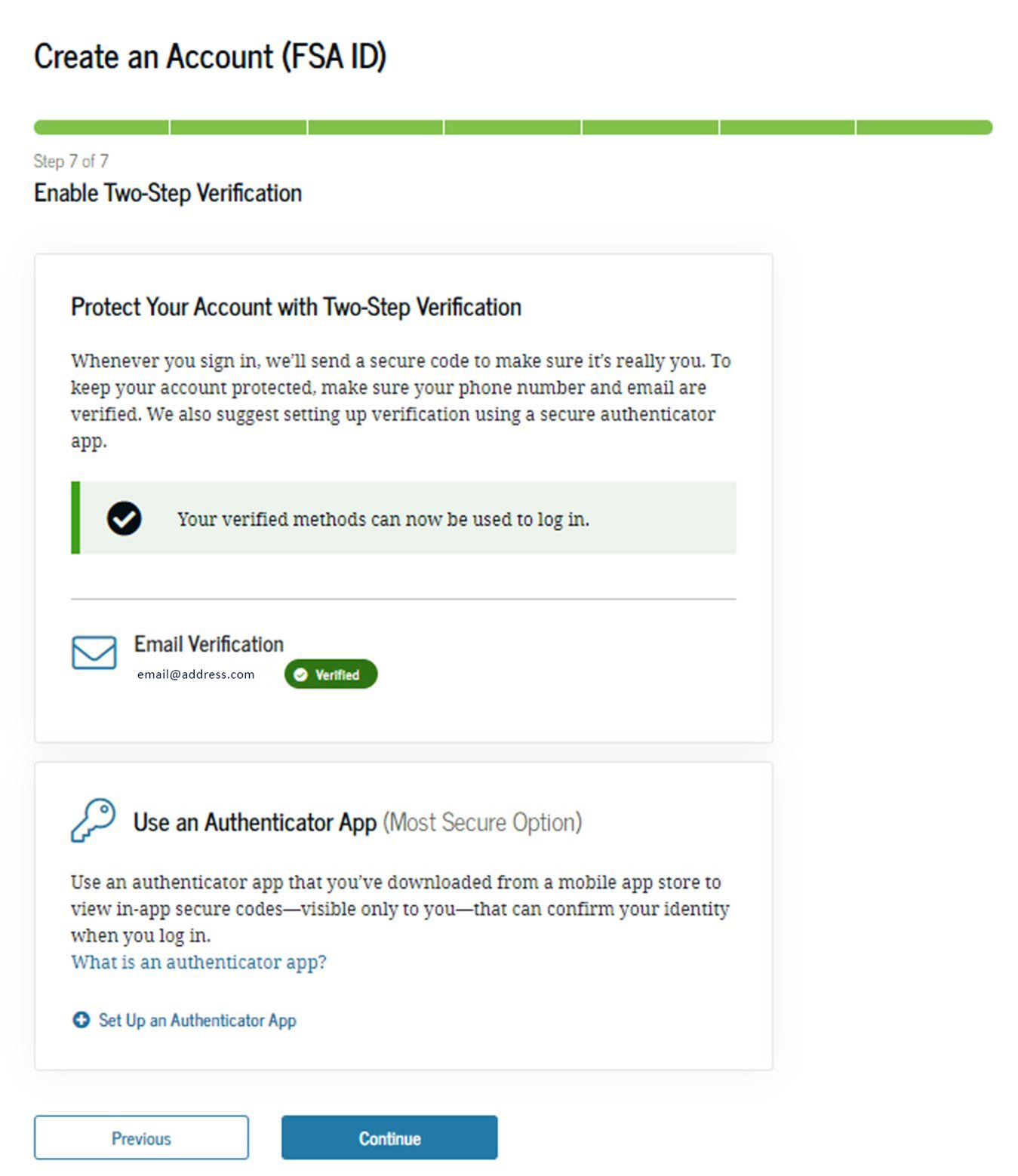Click the first progress bar segment
This screenshot has width=1018, height=1176.
[101, 127]
